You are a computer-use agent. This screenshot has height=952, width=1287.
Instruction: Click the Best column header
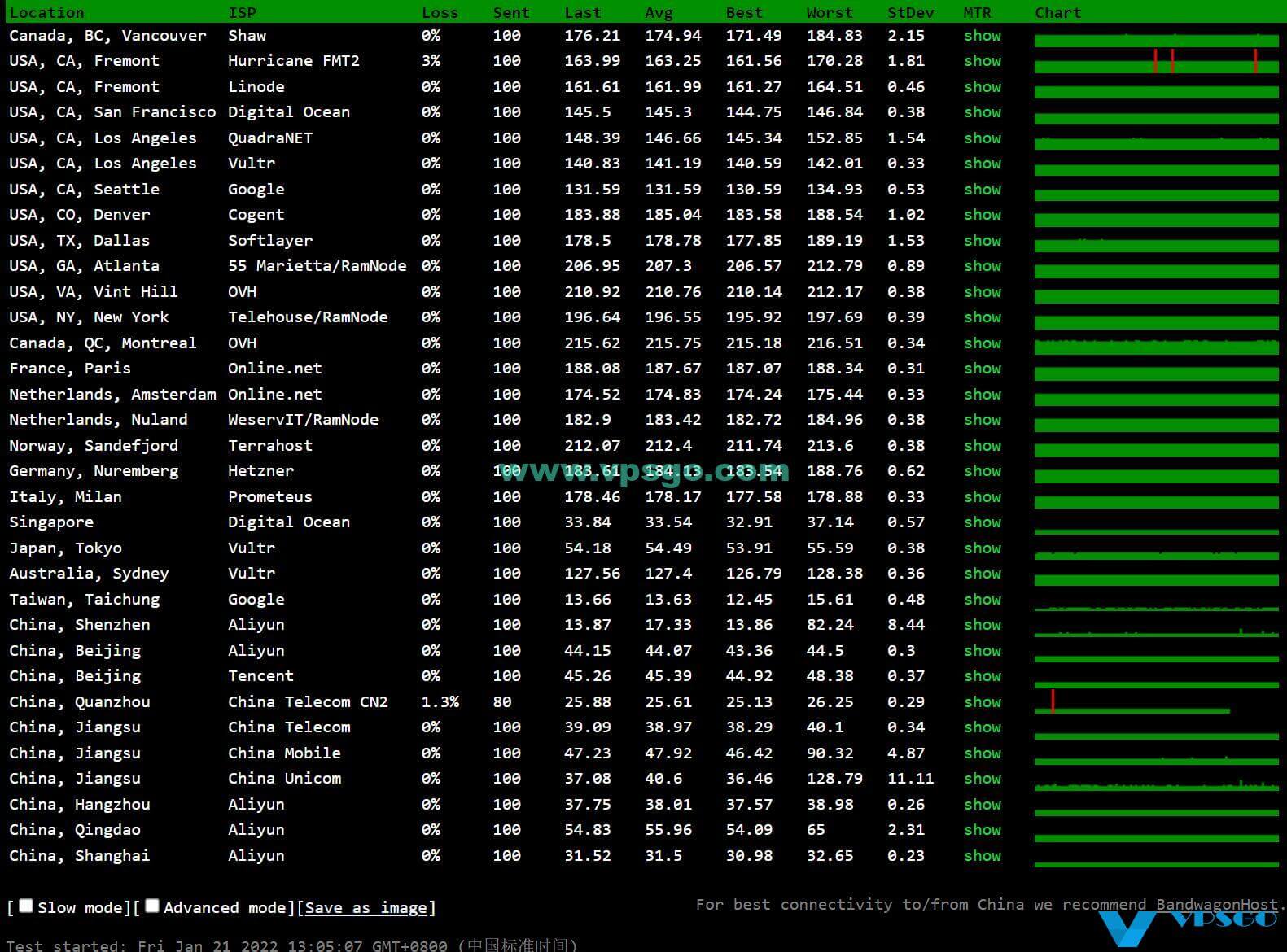coord(744,13)
